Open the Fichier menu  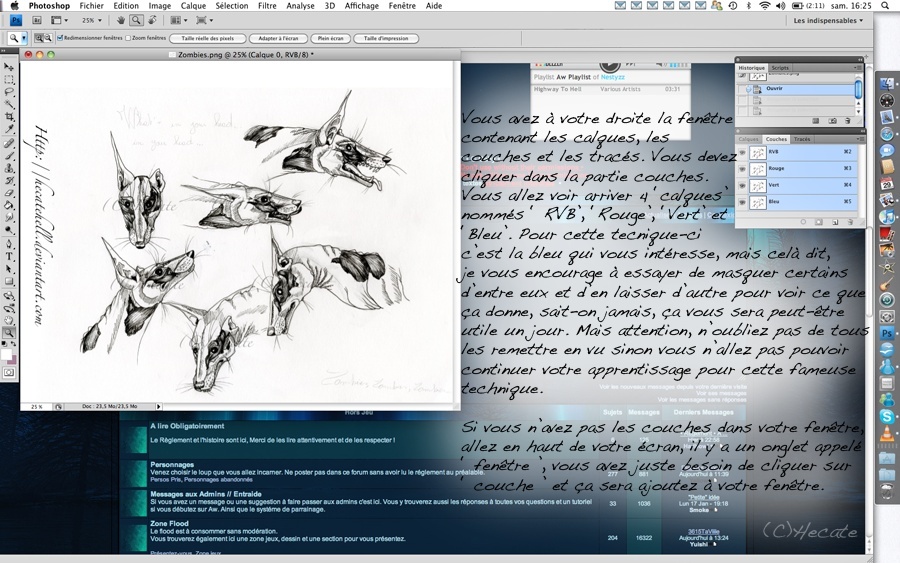[91, 6]
